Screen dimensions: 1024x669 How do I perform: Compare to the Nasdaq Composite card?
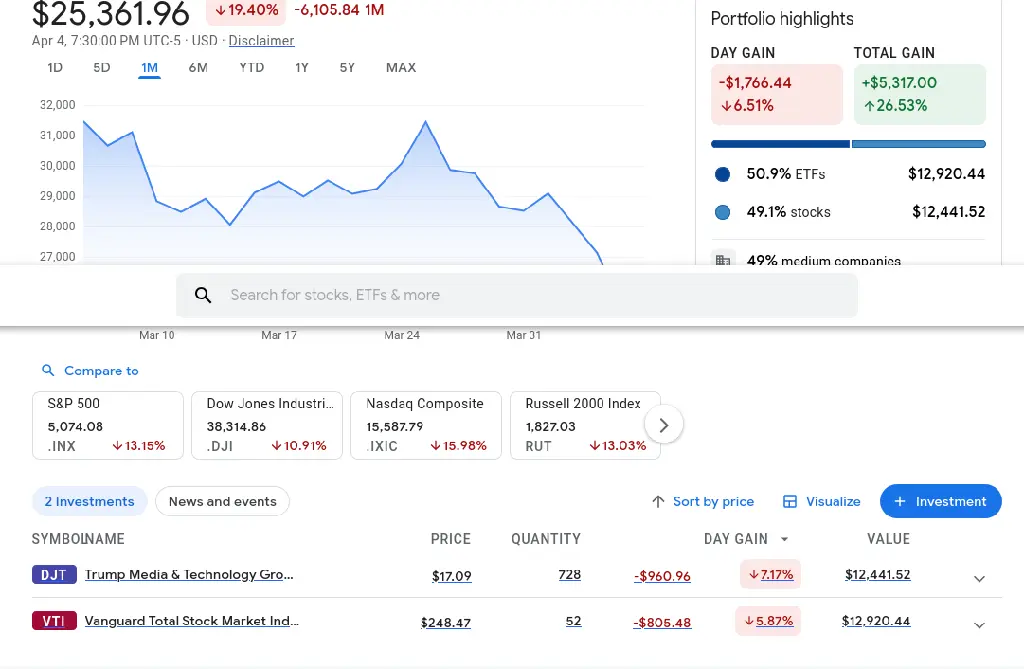(x=426, y=426)
